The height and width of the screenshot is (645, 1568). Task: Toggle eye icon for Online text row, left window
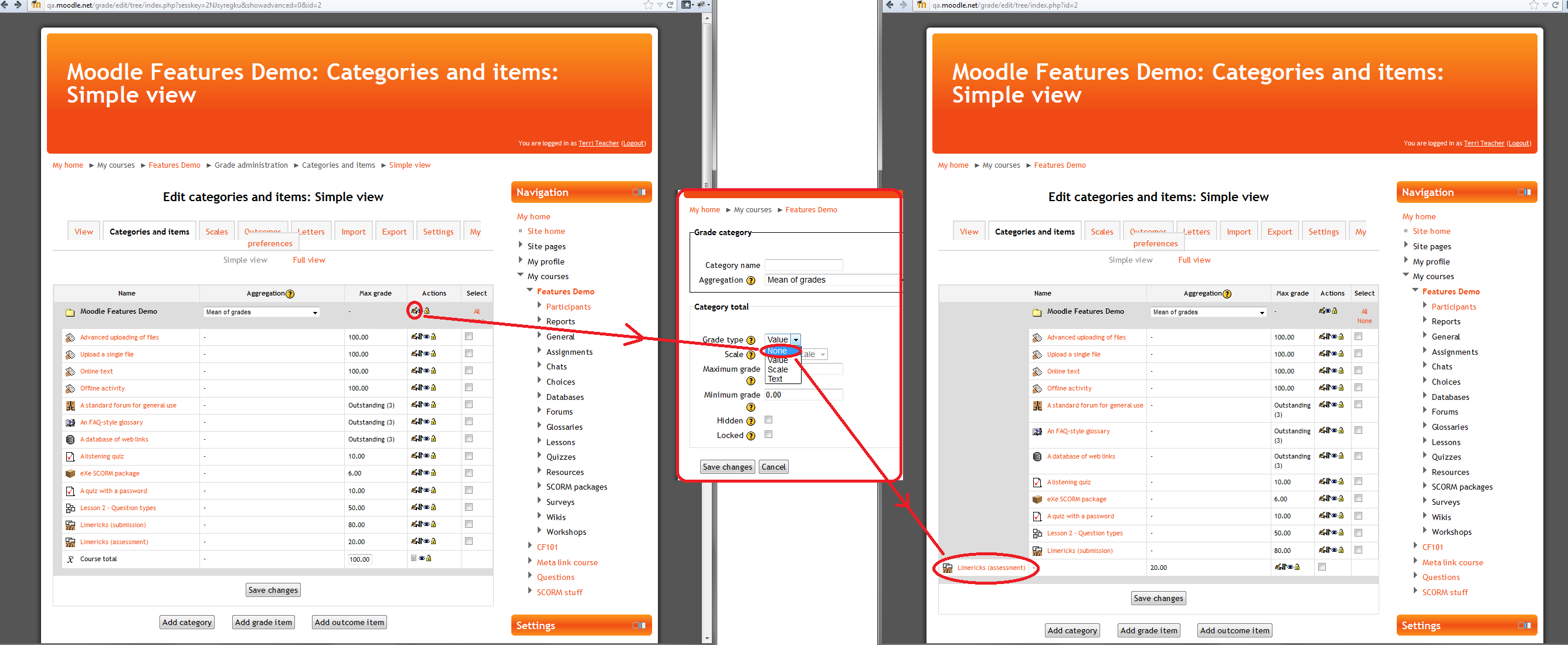[x=427, y=371]
